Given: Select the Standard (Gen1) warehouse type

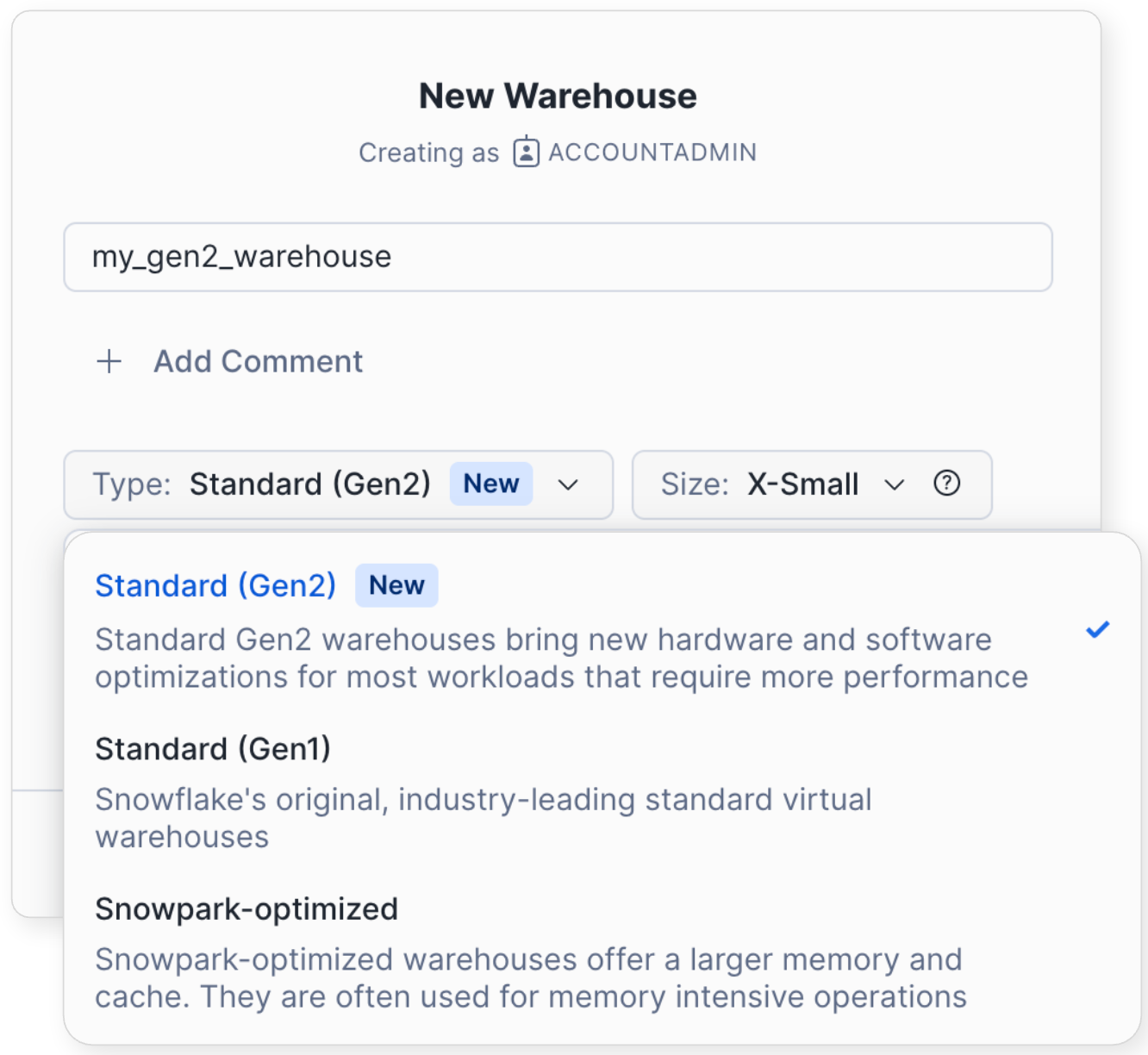Looking at the screenshot, I should [213, 749].
